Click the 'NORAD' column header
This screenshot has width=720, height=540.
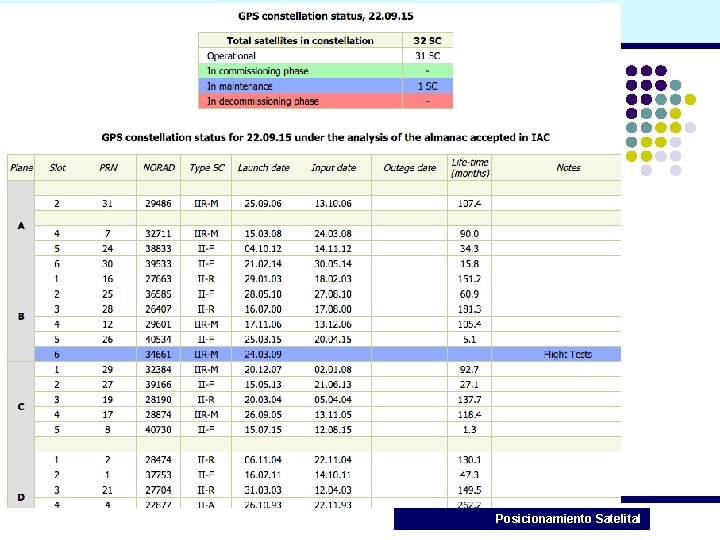click(159, 168)
